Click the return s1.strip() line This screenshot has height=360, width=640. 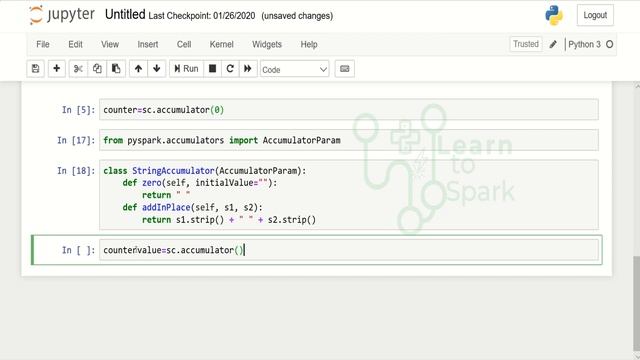[x=229, y=220]
